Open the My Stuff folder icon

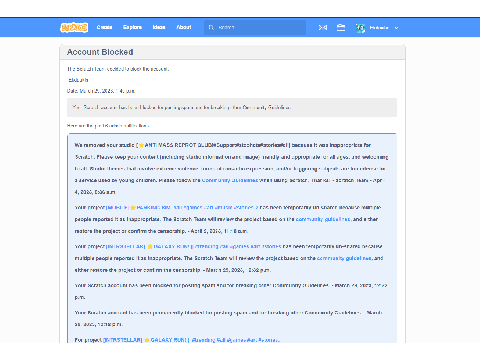341,28
